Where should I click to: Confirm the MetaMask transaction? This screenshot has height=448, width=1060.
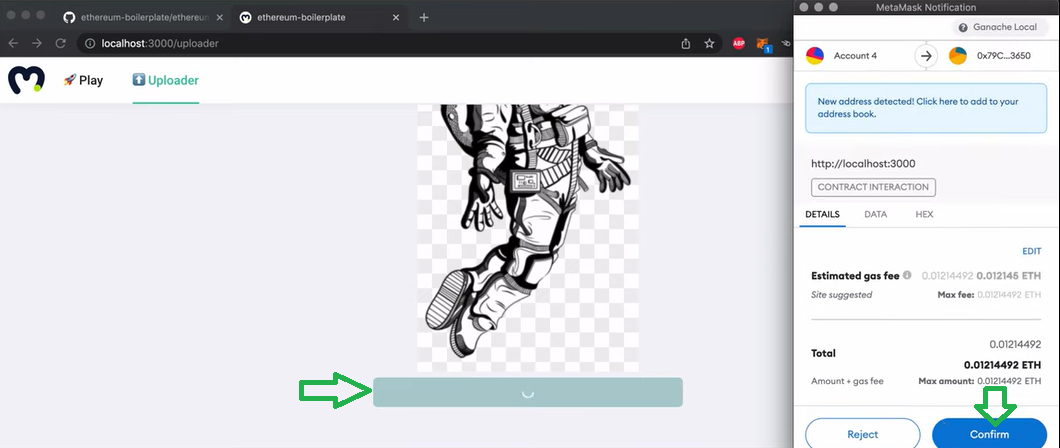990,433
